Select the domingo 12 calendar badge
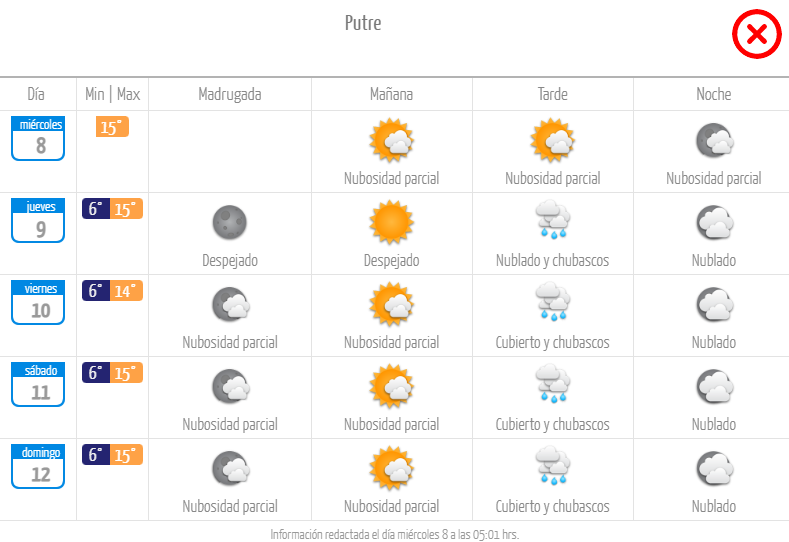 point(38,467)
